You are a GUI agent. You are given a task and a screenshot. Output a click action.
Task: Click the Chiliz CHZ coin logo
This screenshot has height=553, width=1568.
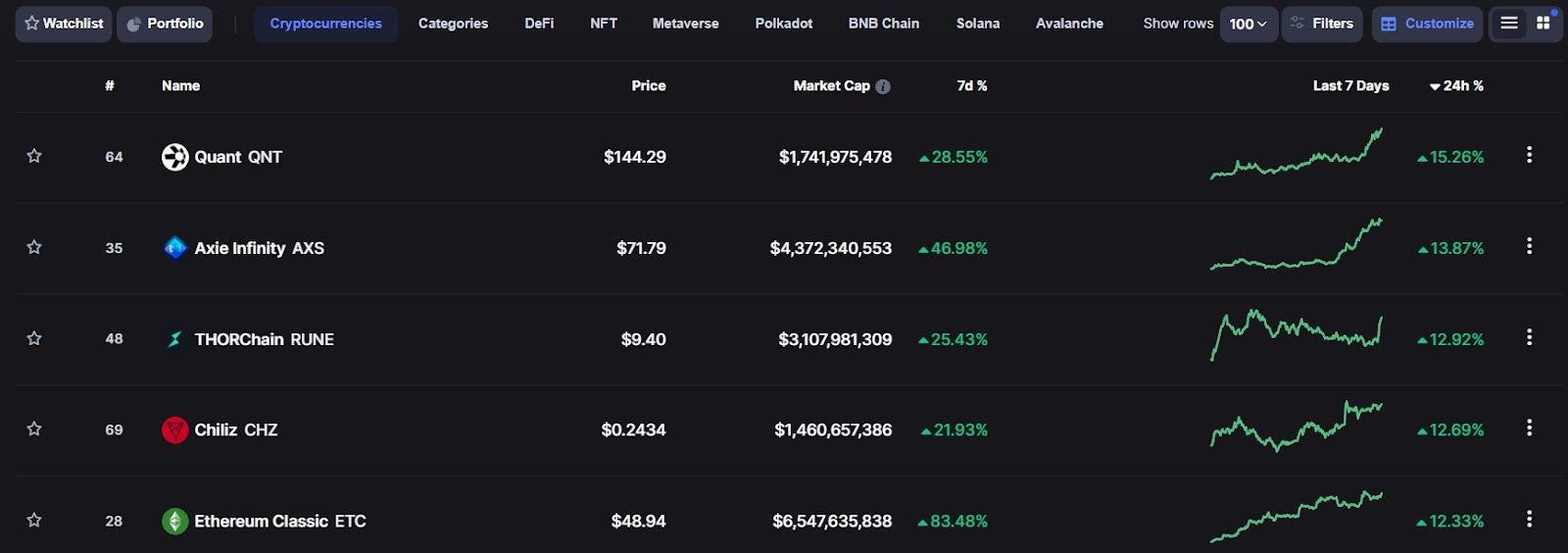coord(174,429)
